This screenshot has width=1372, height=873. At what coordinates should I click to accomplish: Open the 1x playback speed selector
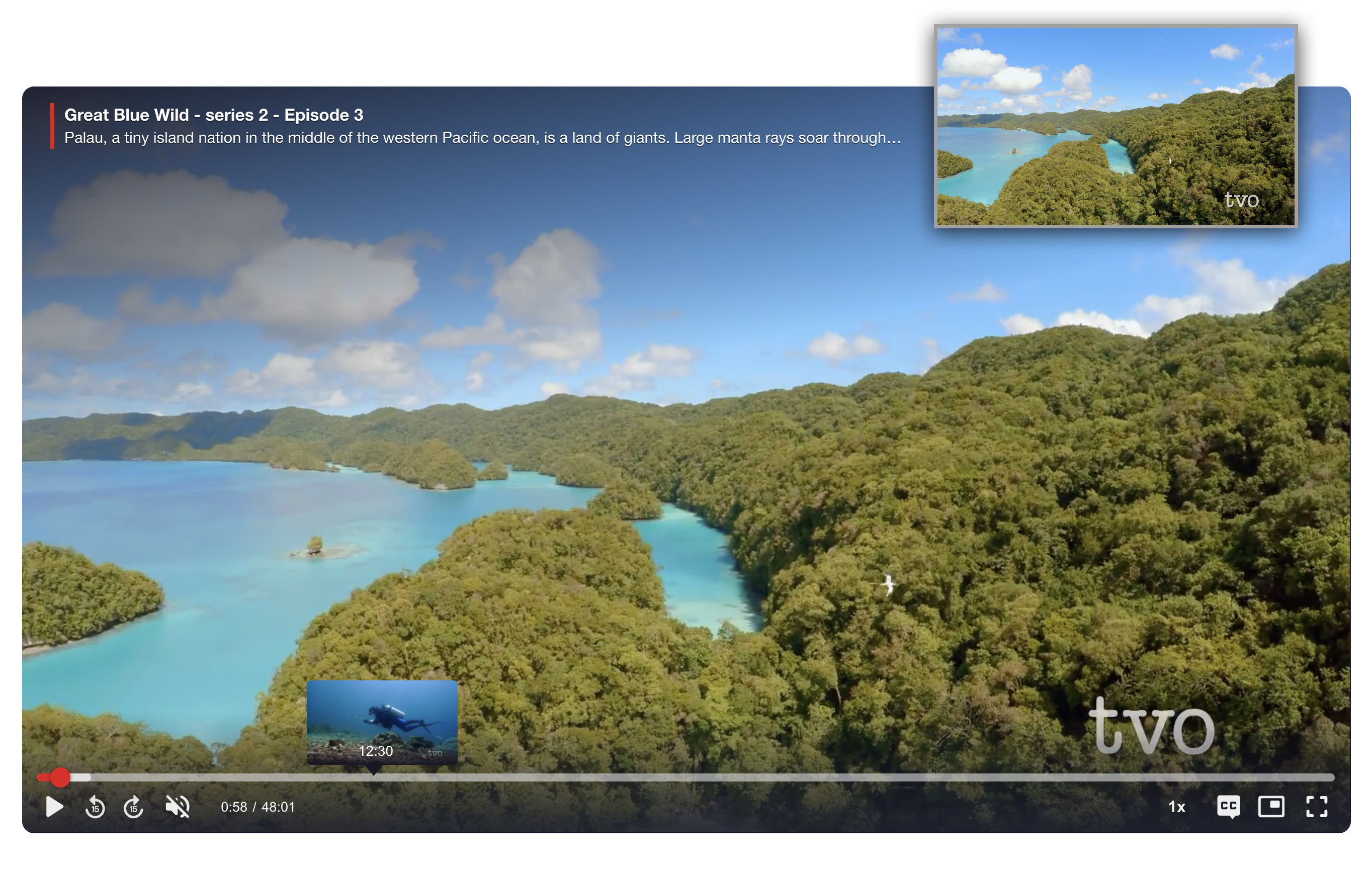point(1176,807)
